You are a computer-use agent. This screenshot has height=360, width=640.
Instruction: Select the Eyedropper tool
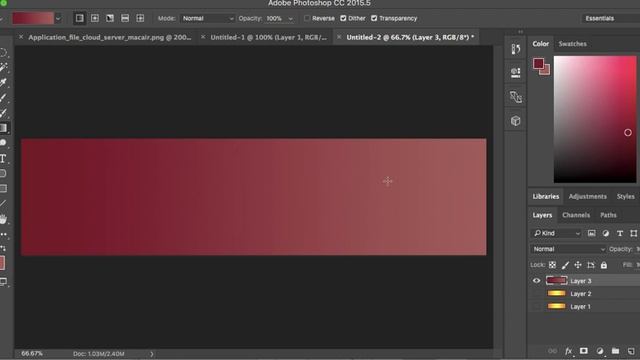3,82
